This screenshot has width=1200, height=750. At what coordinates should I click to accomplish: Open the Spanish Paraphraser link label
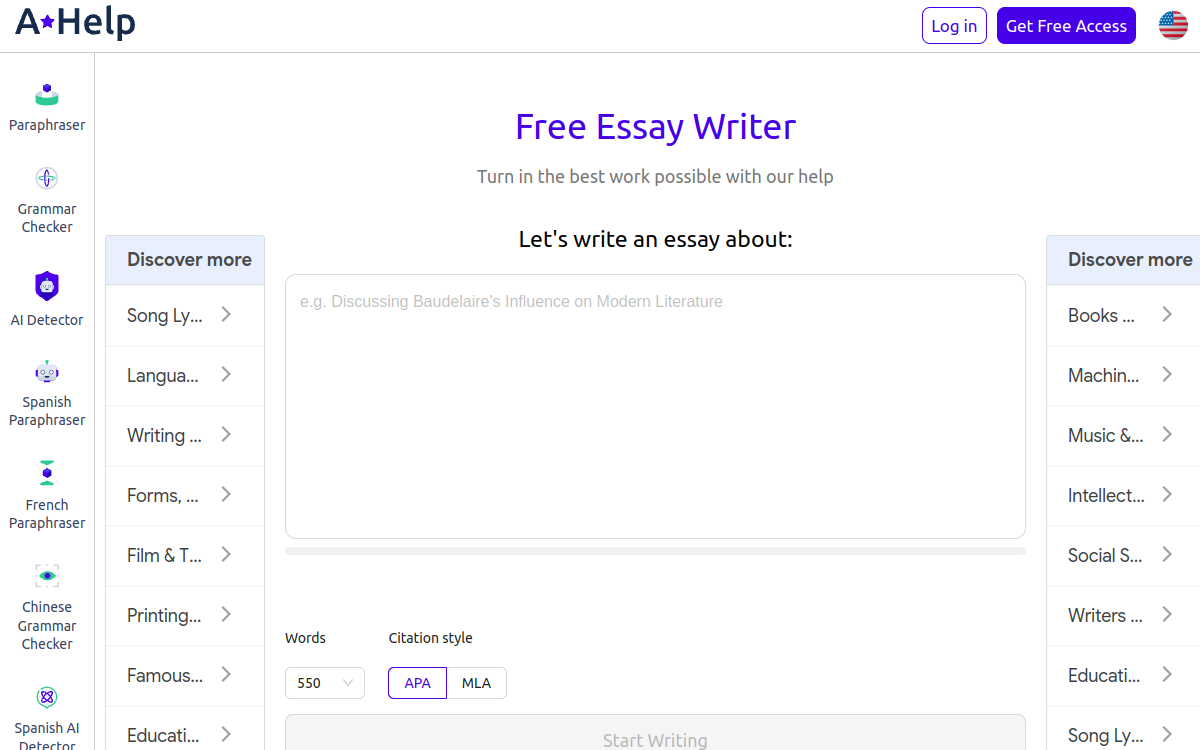coord(47,411)
